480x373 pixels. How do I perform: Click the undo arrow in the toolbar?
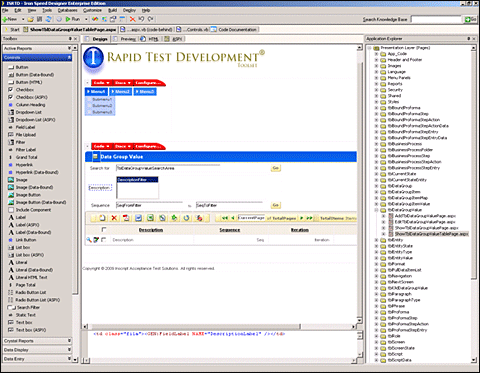point(141,19)
